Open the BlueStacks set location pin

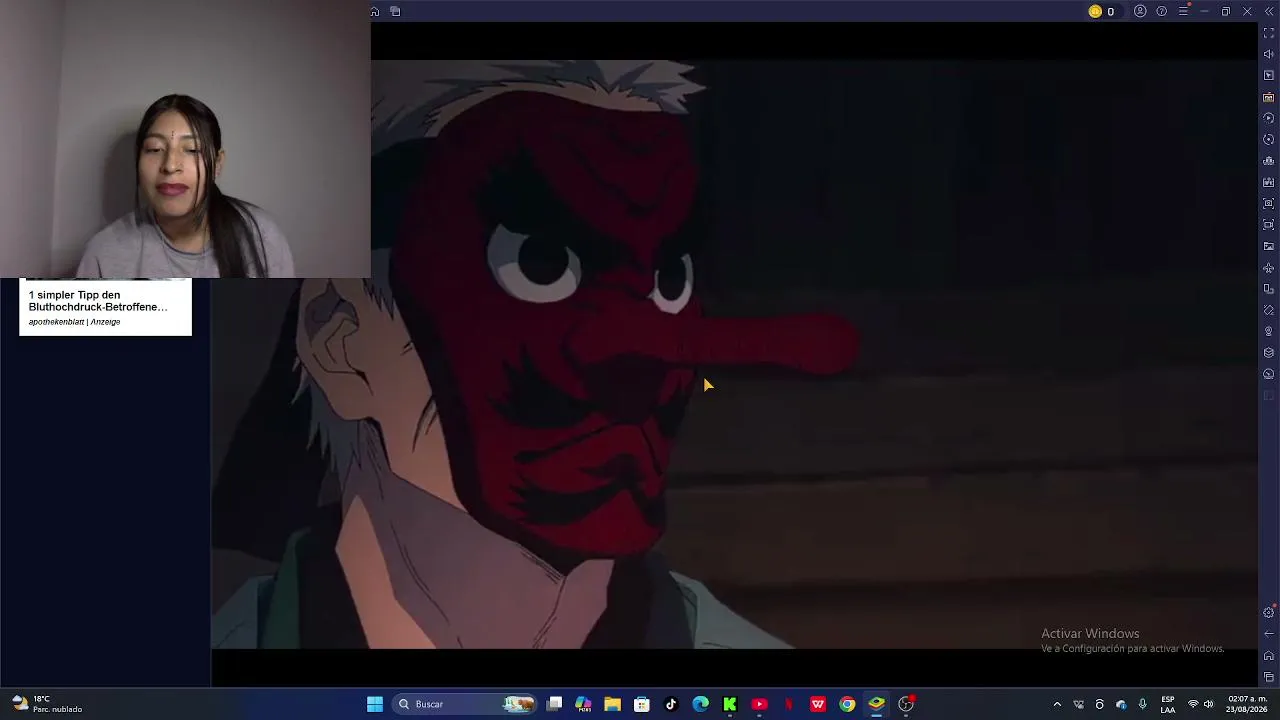(x=1269, y=331)
